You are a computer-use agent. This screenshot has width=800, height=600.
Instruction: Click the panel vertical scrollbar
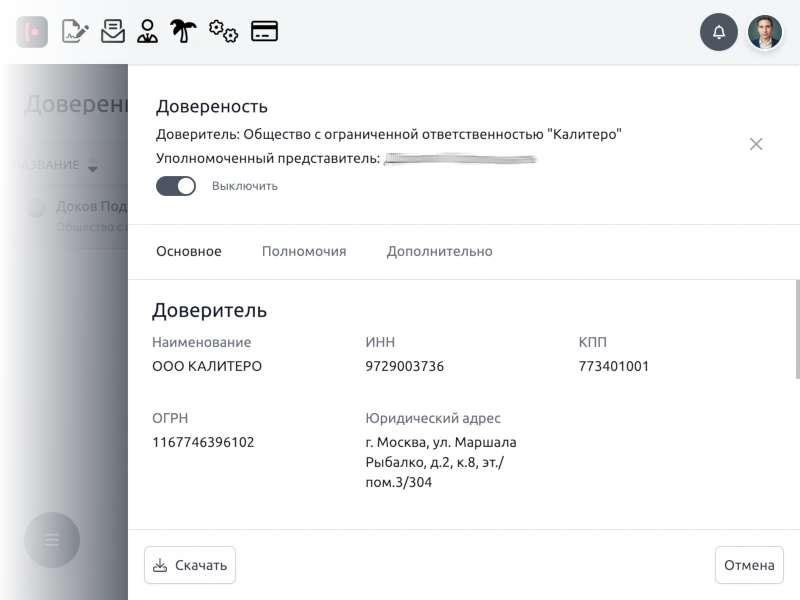tap(797, 329)
